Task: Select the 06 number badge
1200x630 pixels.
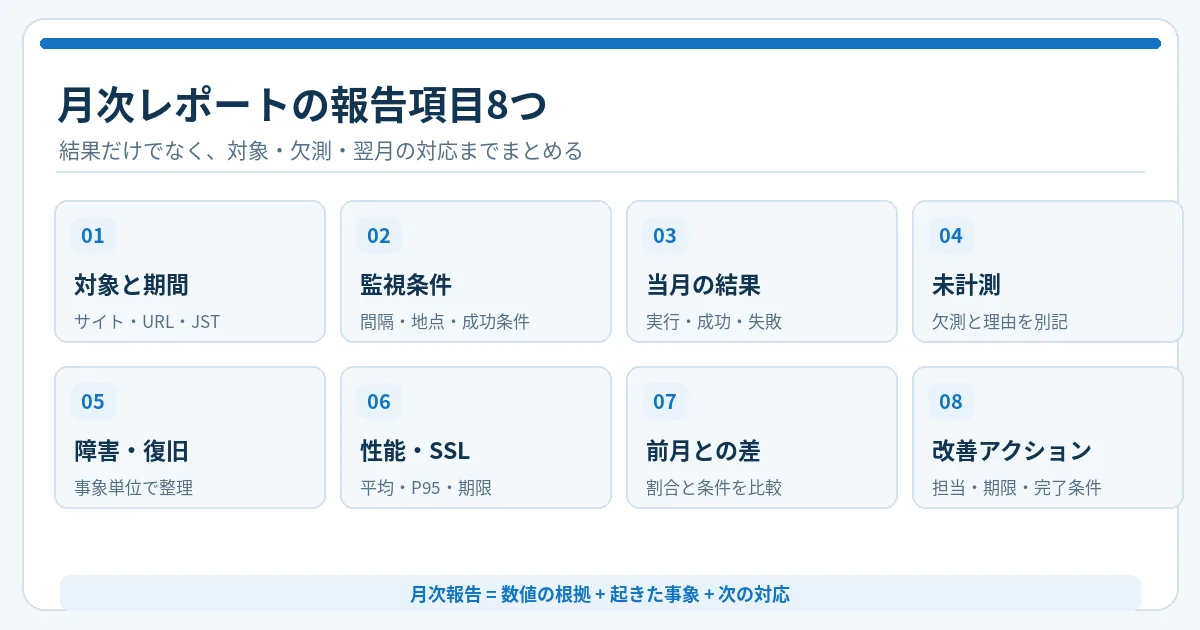Action: tap(379, 402)
